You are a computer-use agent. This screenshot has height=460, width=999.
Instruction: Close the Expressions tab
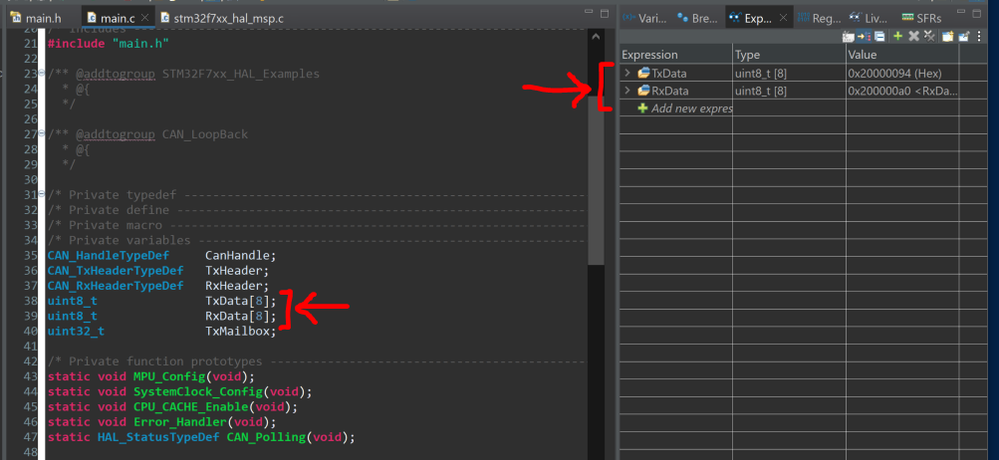click(784, 18)
